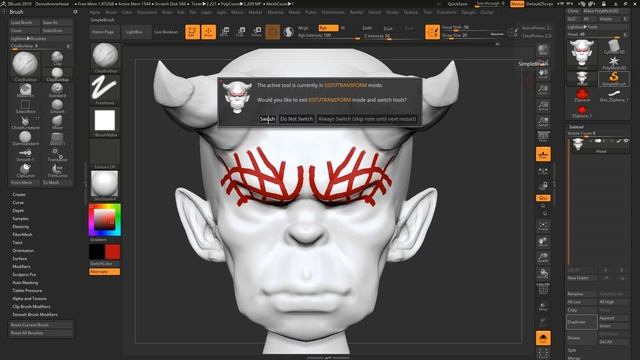Click the QuickSave button
Screen dimensions: 640x360
coord(457,4)
